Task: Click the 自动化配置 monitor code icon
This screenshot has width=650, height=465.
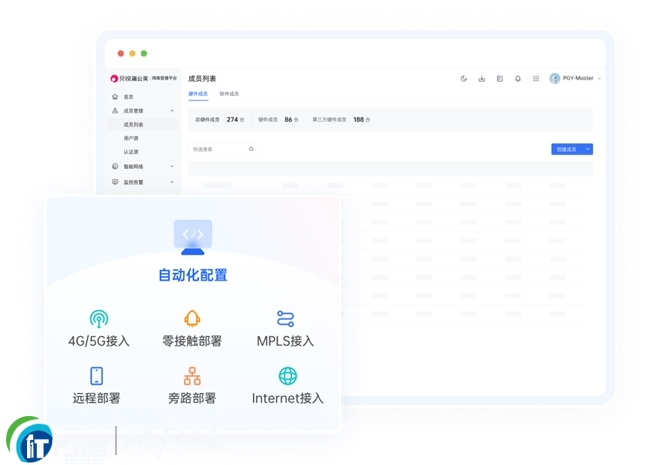Action: pyautogui.click(x=192, y=236)
